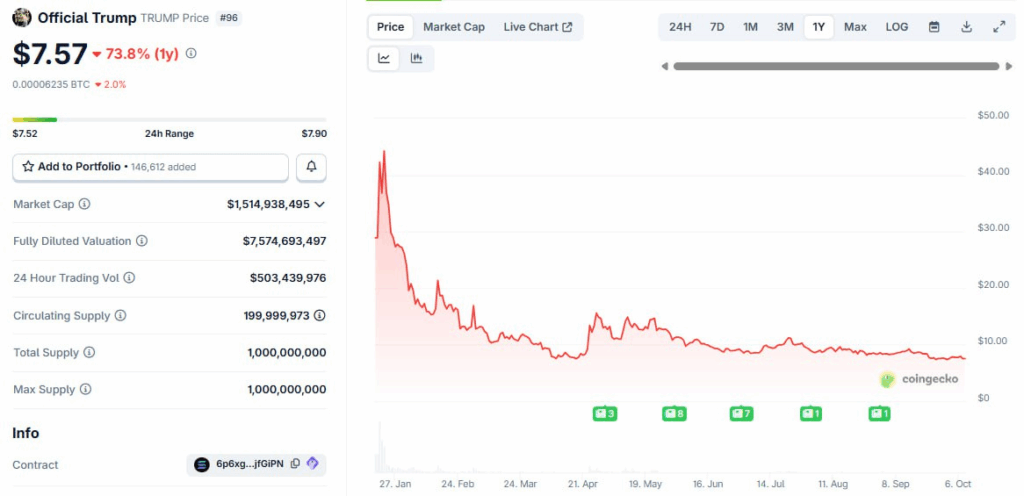Viewport: 1024px width, 496px height.
Task: Toggle the LOG scale option
Action: pyautogui.click(x=897, y=27)
